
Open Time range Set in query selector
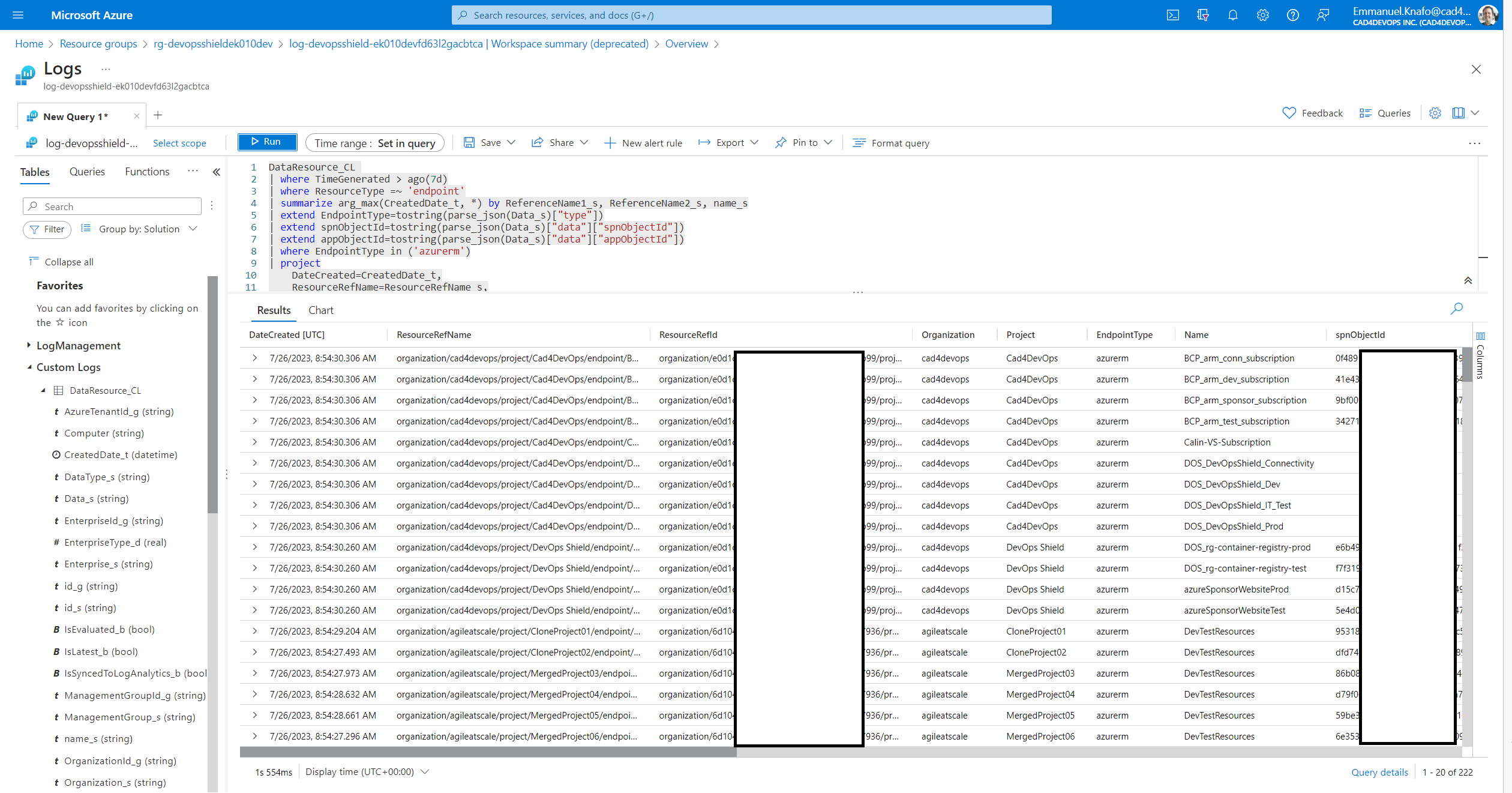374,143
